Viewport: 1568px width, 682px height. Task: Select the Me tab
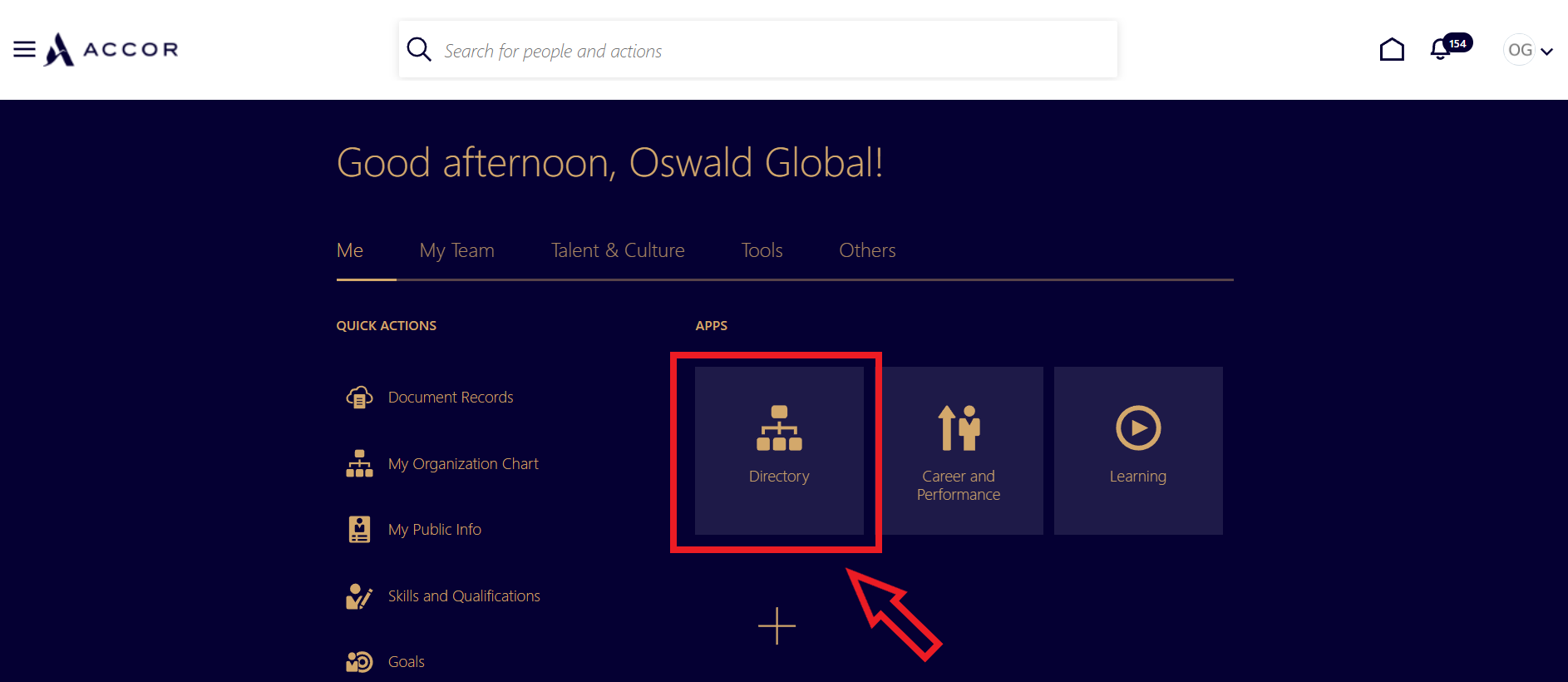point(350,250)
